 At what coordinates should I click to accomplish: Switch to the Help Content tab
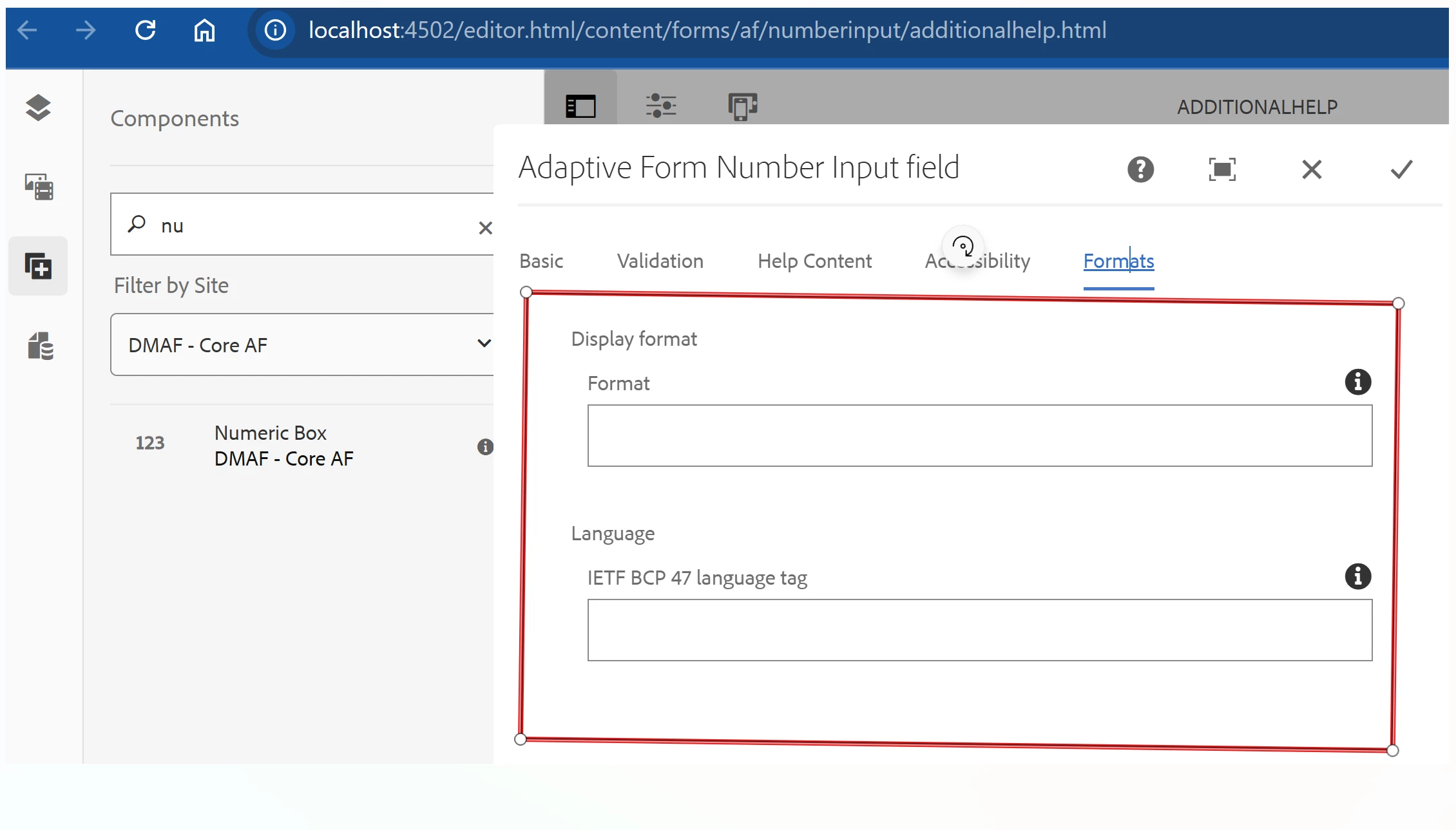coord(814,261)
